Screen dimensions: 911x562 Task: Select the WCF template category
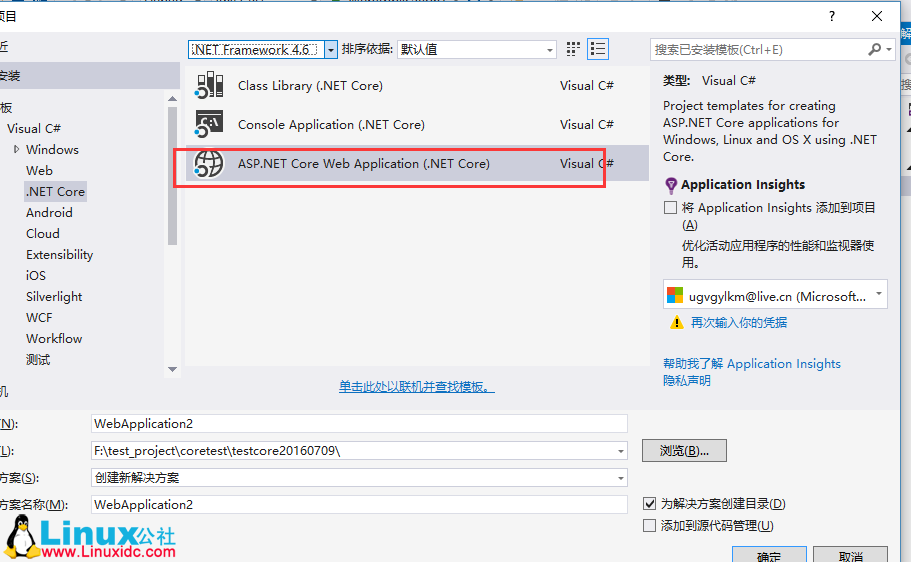(39, 317)
